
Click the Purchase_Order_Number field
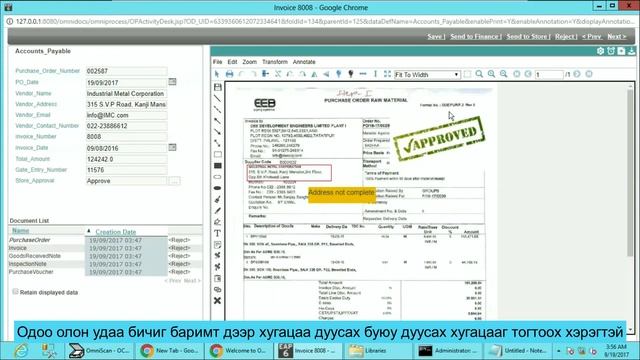coord(126,71)
